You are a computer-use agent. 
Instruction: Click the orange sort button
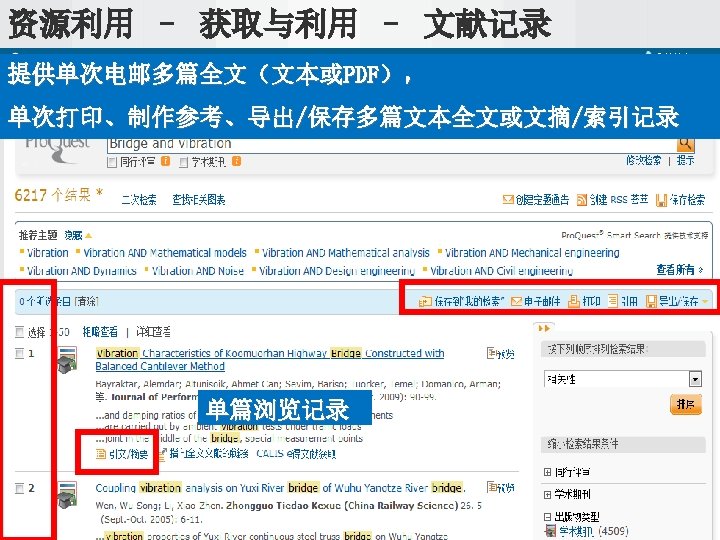686,404
